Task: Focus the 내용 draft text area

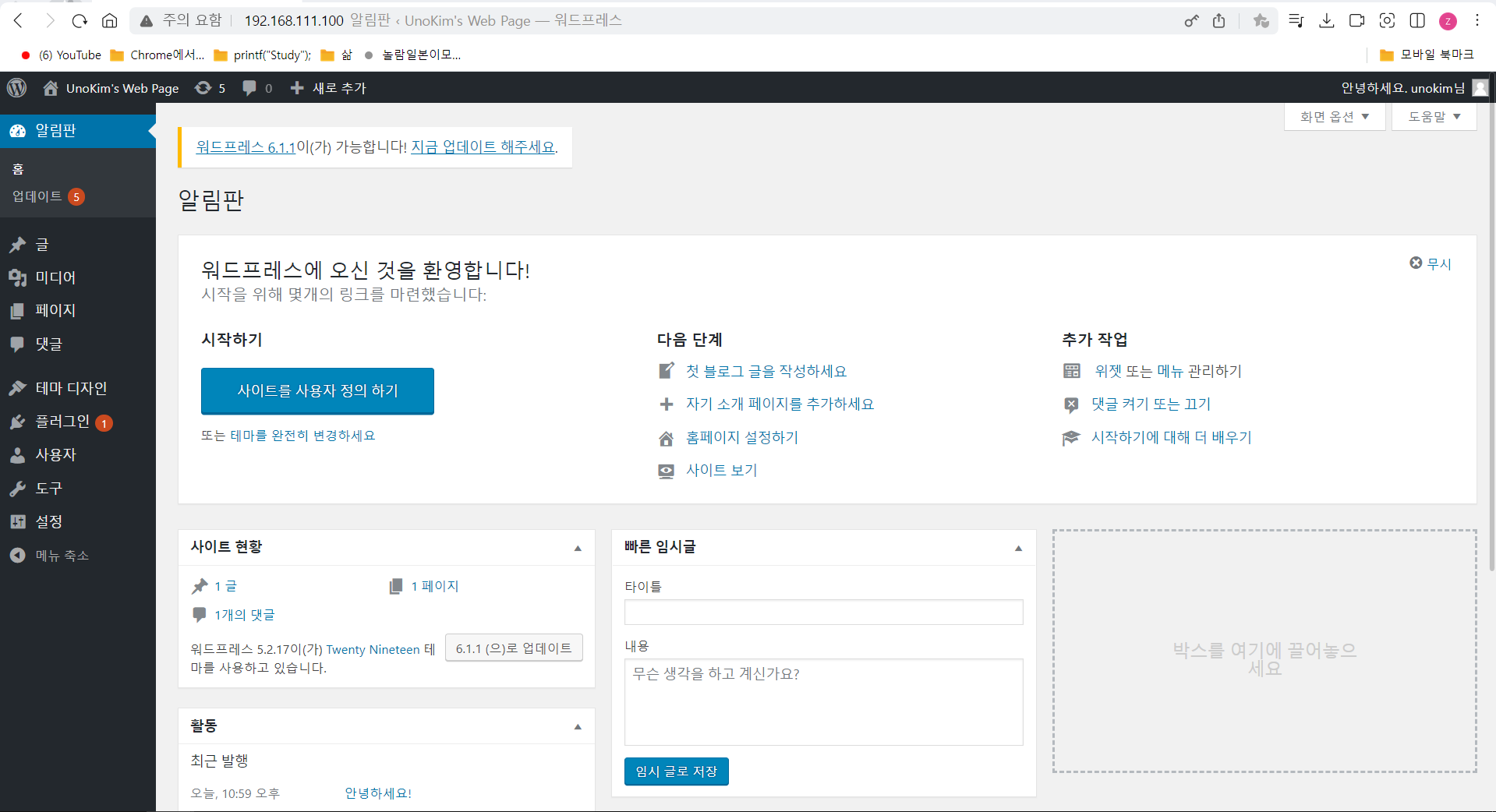Action: [x=823, y=702]
